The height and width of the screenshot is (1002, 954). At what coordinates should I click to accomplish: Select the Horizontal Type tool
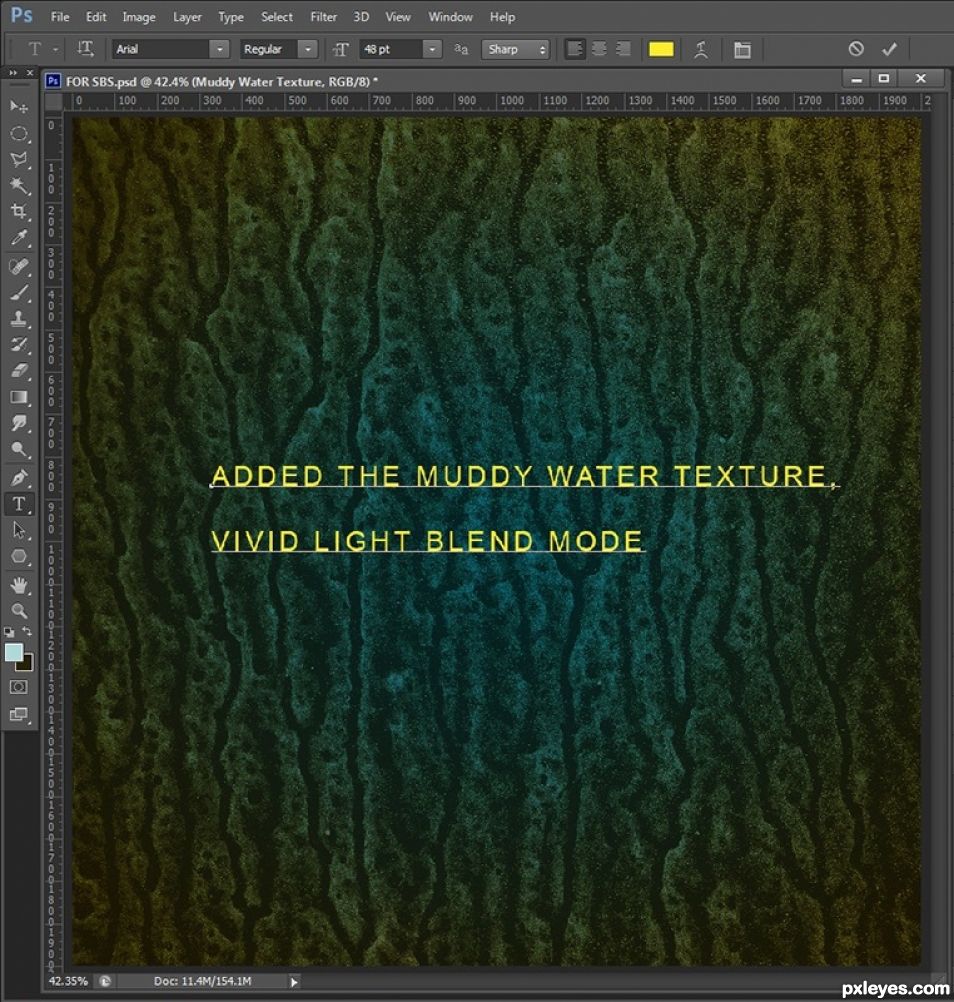[x=19, y=504]
